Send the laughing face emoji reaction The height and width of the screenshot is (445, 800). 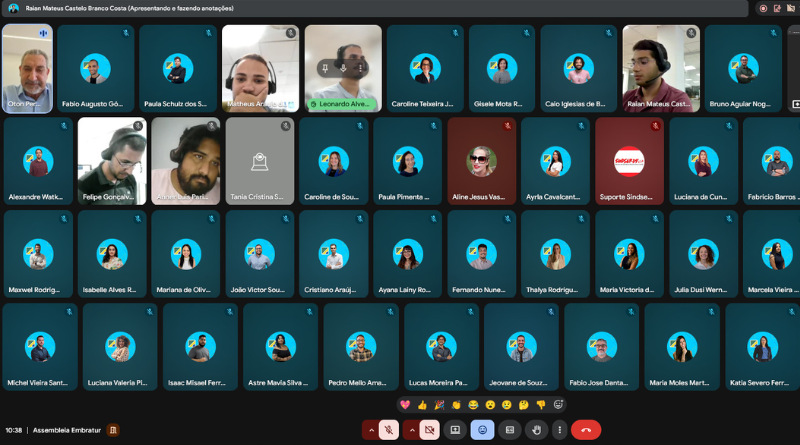point(473,405)
